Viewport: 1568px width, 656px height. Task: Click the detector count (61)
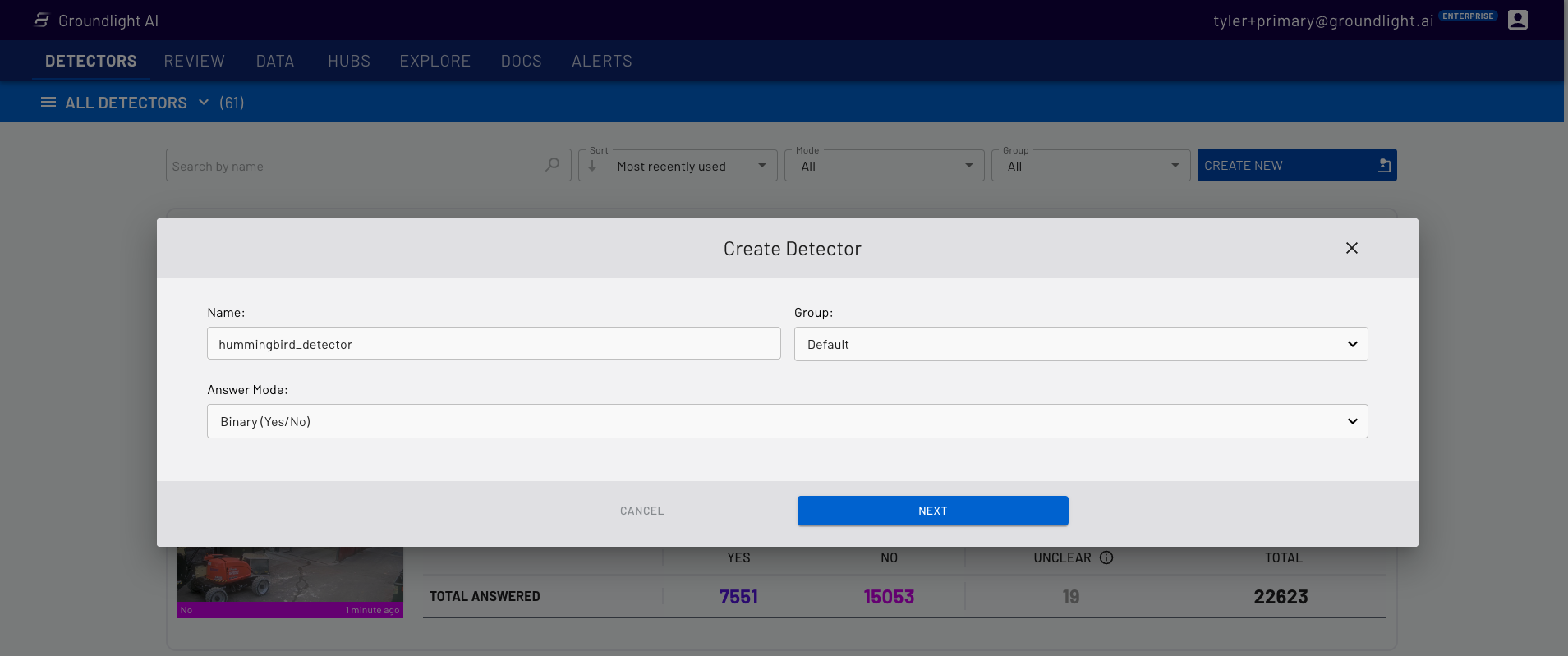pyautogui.click(x=232, y=103)
